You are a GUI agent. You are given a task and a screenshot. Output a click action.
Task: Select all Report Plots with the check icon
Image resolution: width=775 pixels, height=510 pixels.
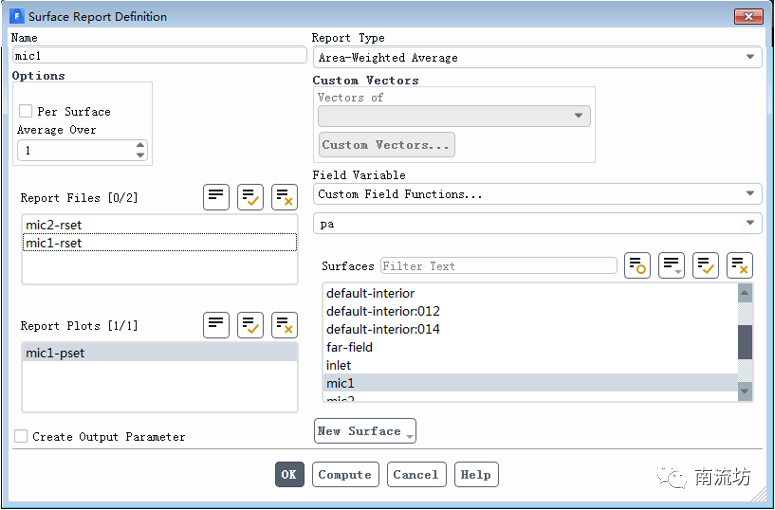pos(250,325)
